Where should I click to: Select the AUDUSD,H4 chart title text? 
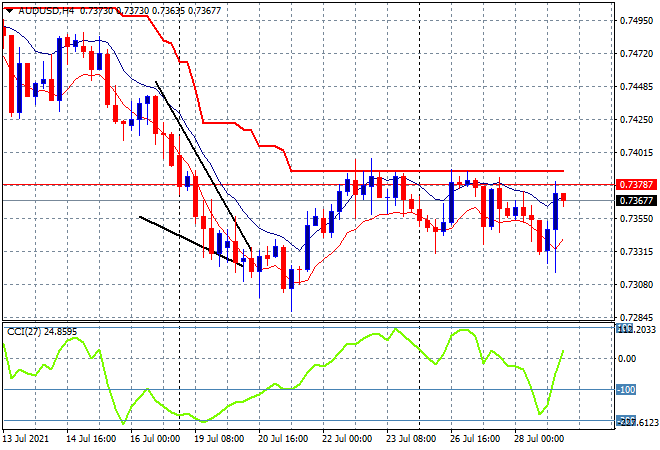[46, 11]
